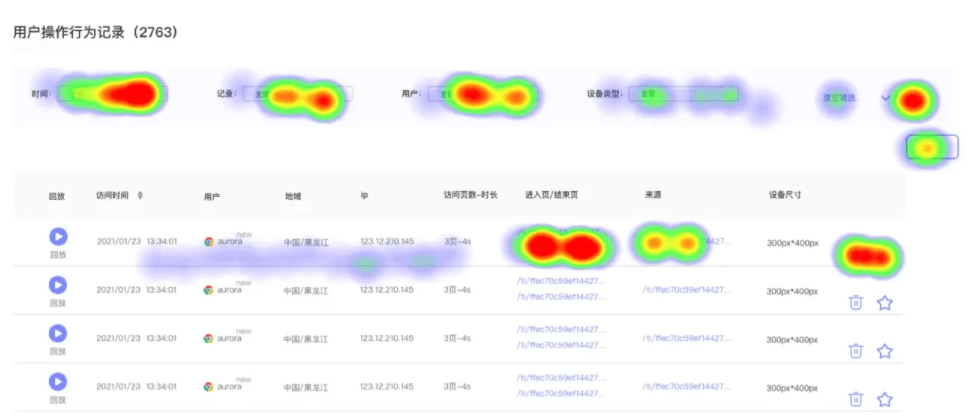Play back the third record's session

coord(58,333)
